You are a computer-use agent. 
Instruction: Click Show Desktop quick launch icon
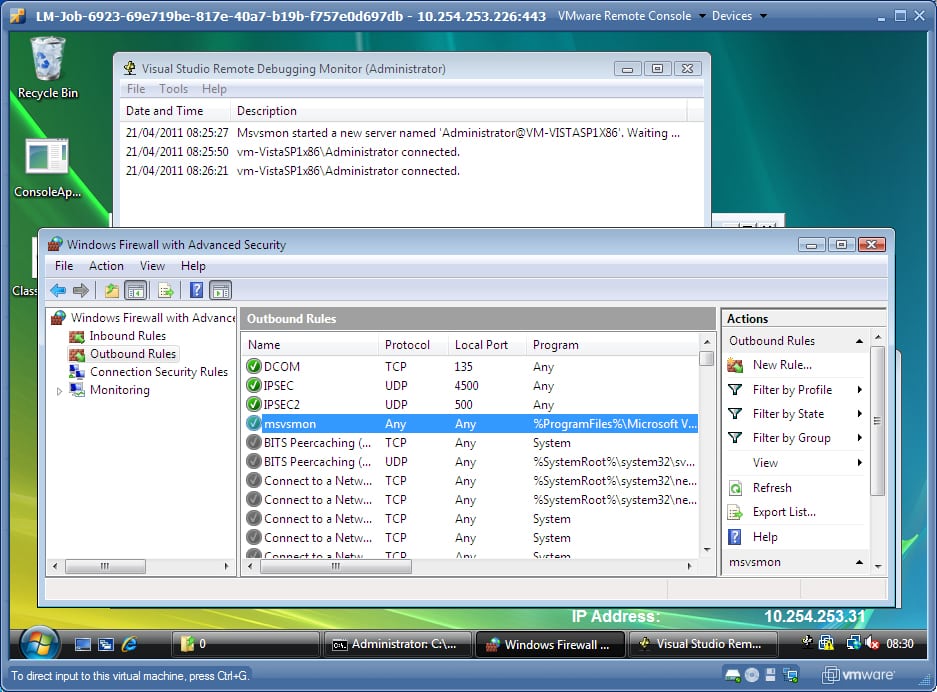click(x=82, y=644)
